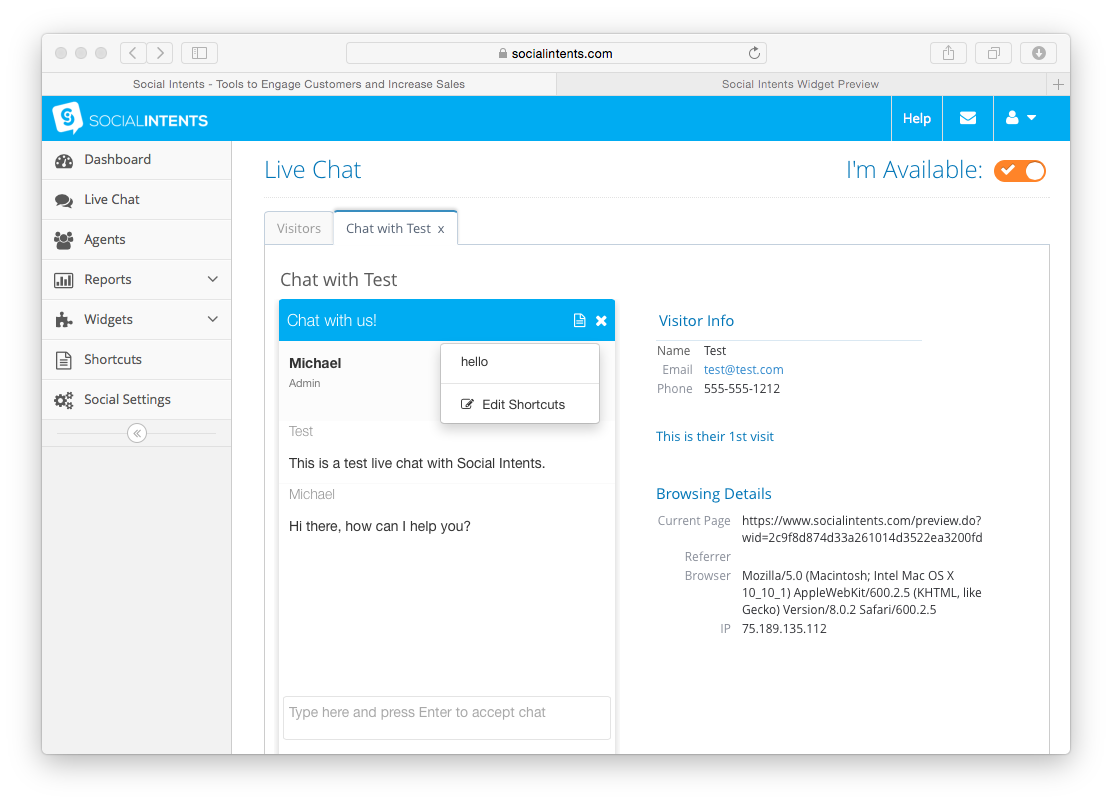Click the Live Chat bubbles icon
This screenshot has width=1112, height=804.
64,201
